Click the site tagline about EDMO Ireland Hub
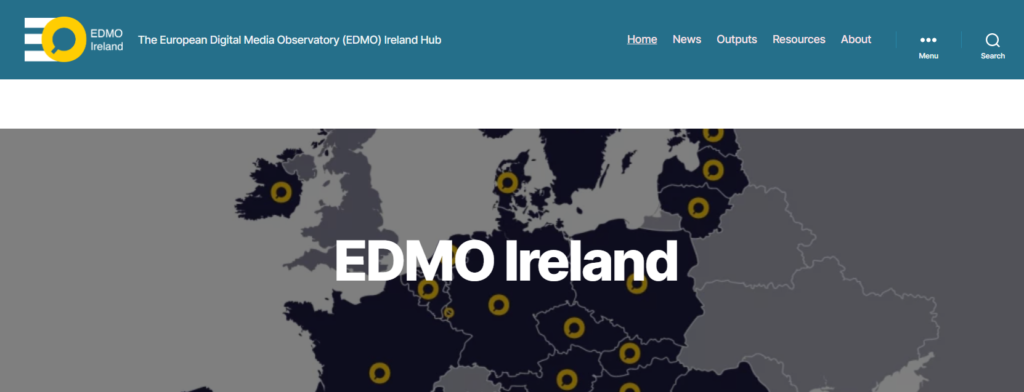Screen dimensions: 1024x392 pos(289,40)
